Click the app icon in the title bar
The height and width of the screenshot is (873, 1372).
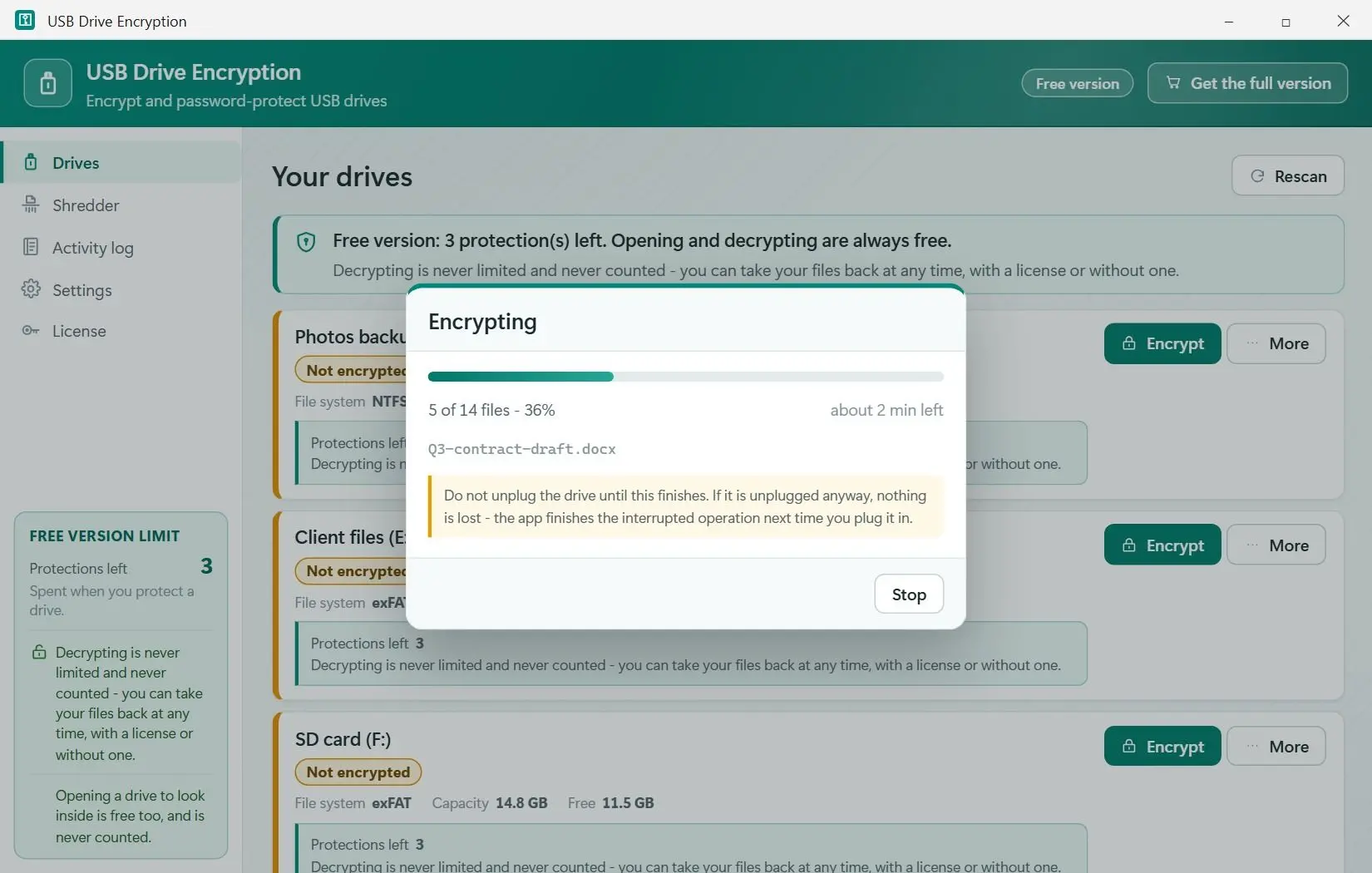pyautogui.click(x=25, y=20)
